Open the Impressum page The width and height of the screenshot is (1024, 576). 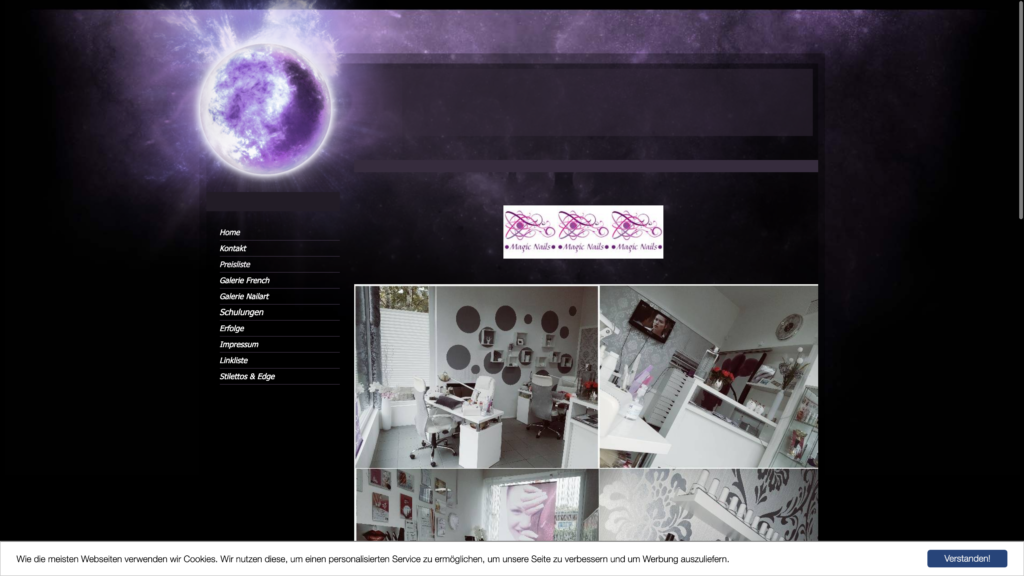tap(239, 345)
